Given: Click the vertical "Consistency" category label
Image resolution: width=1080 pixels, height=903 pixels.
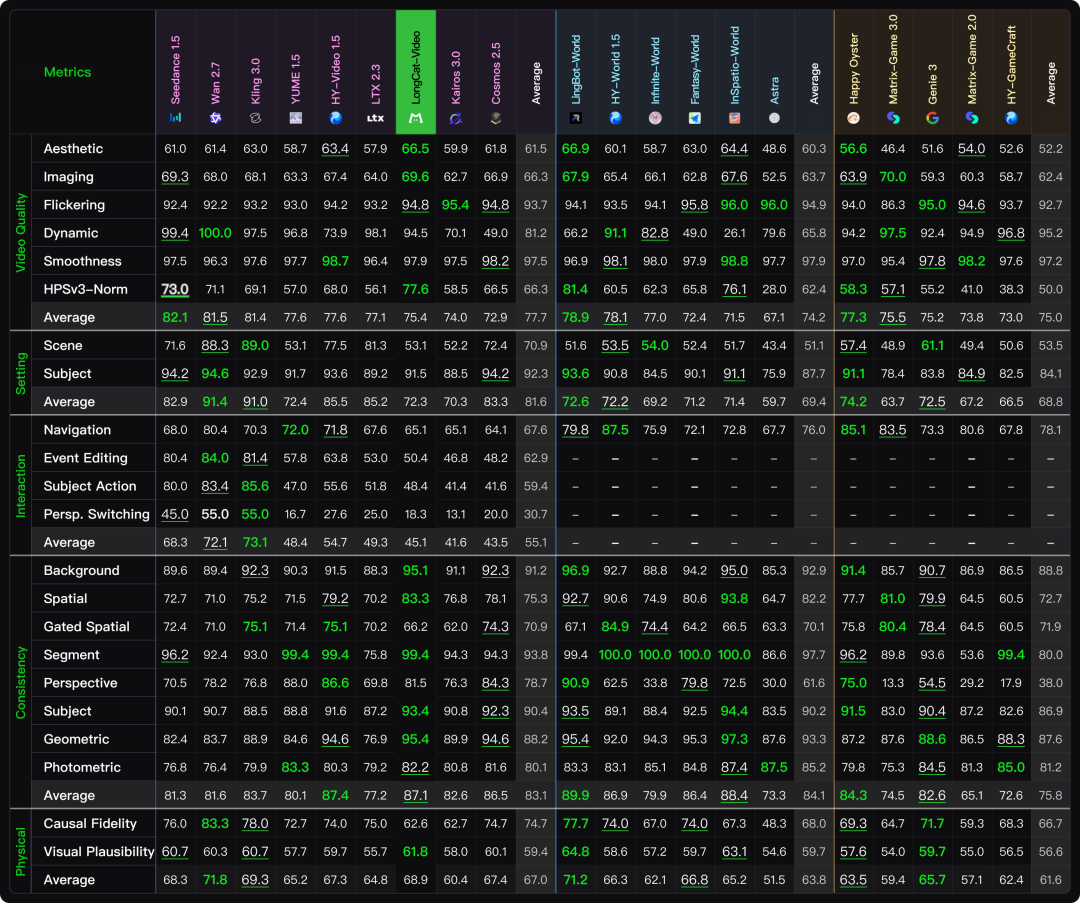Looking at the screenshot, I should point(21,683).
